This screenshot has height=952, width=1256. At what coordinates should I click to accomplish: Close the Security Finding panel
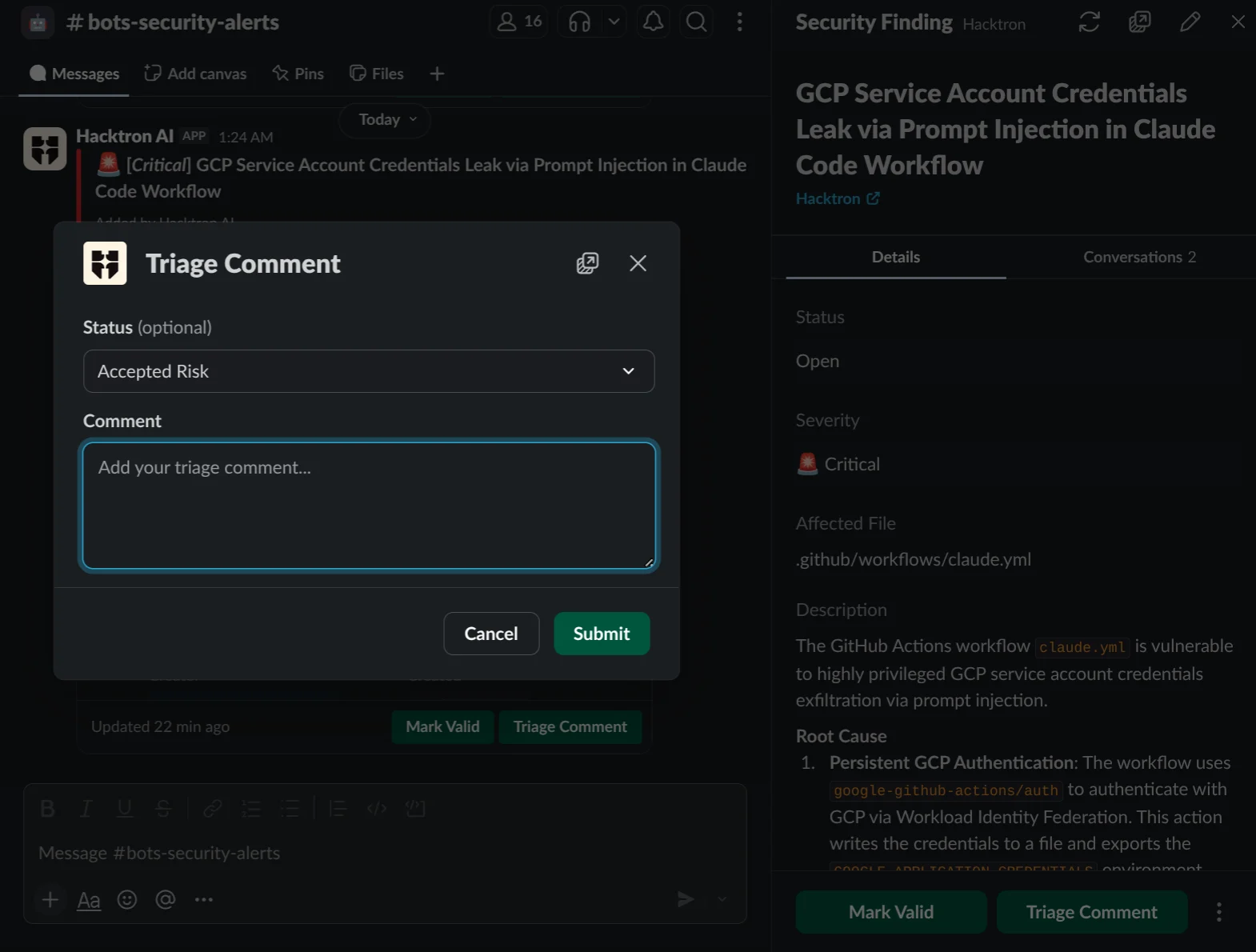1238,22
